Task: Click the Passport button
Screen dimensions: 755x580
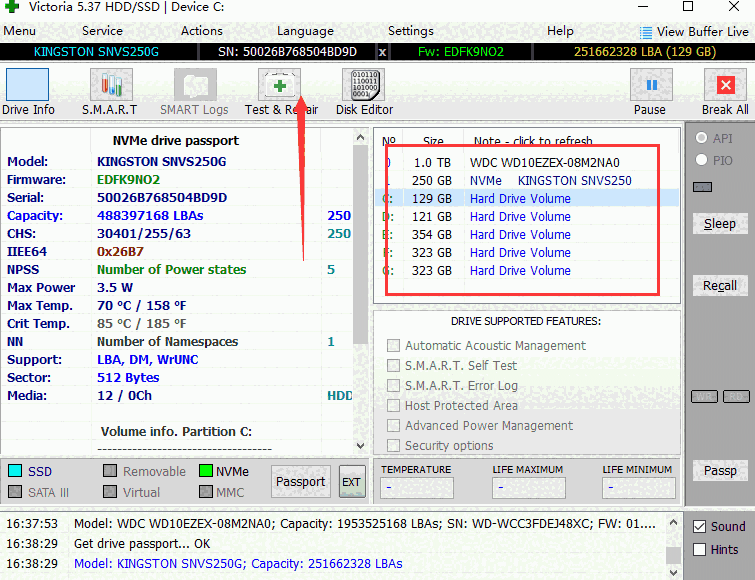Action: coord(300,481)
